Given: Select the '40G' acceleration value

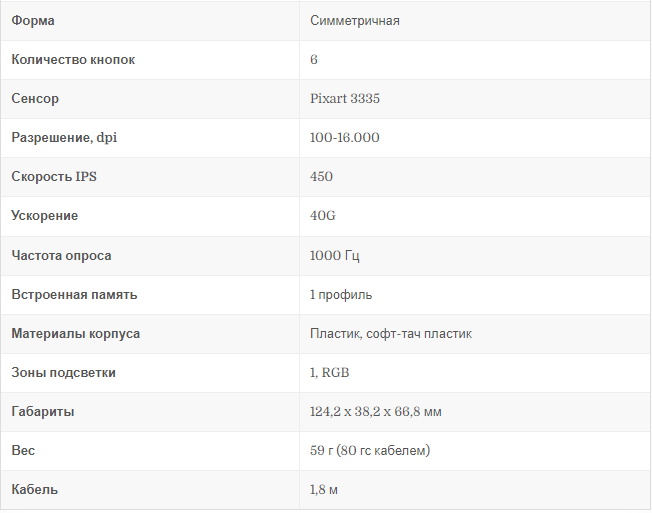Looking at the screenshot, I should coord(323,216).
